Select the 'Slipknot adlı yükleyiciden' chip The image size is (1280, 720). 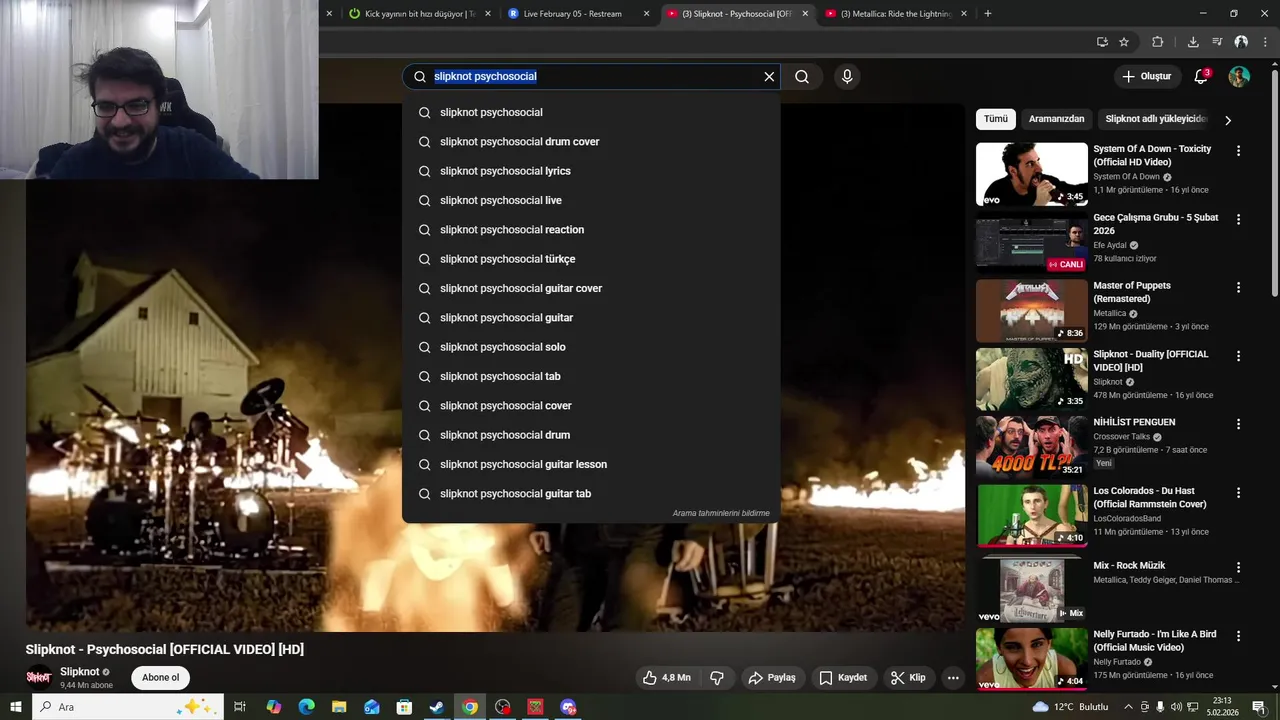(x=1155, y=119)
